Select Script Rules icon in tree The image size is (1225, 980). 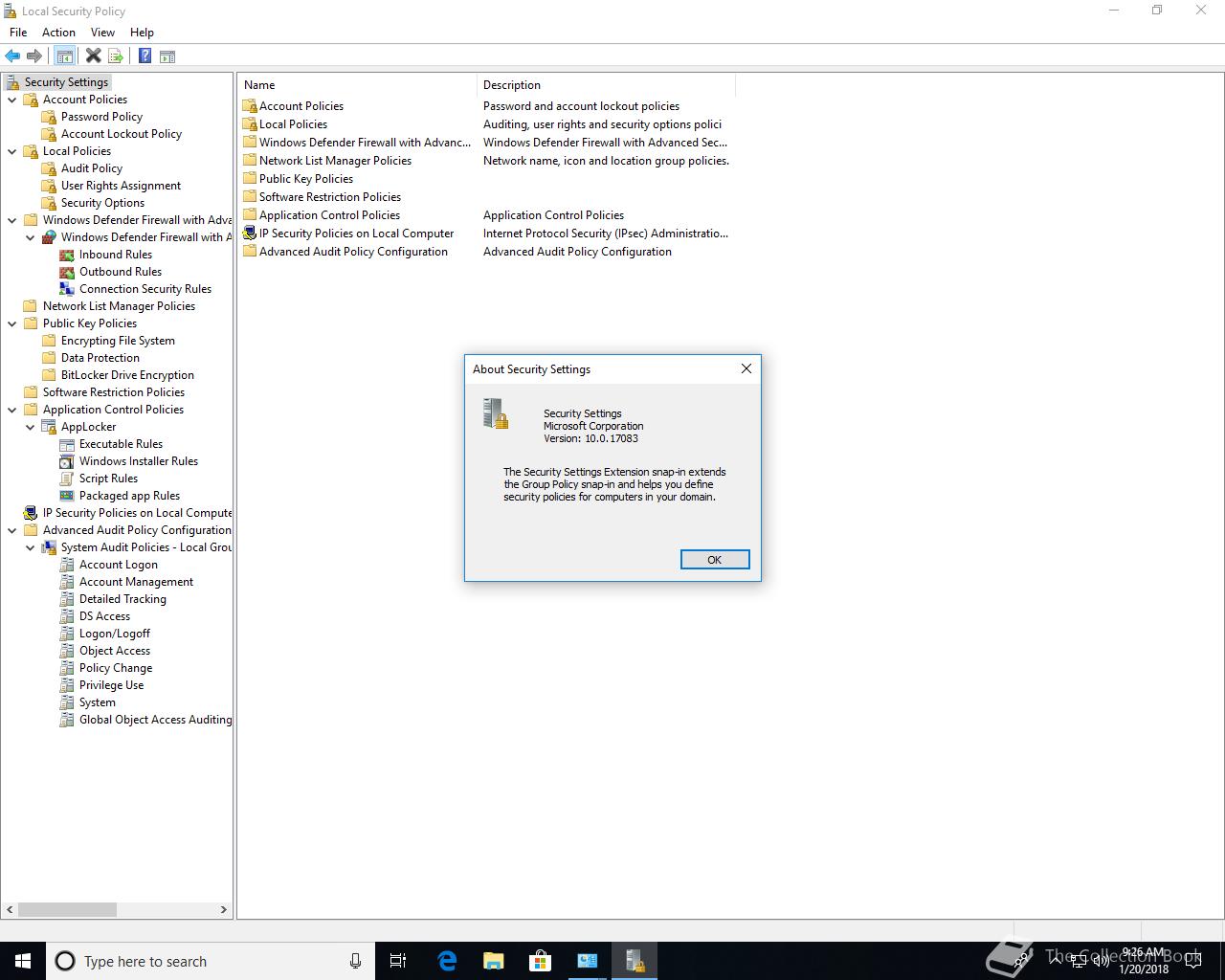tap(67, 479)
